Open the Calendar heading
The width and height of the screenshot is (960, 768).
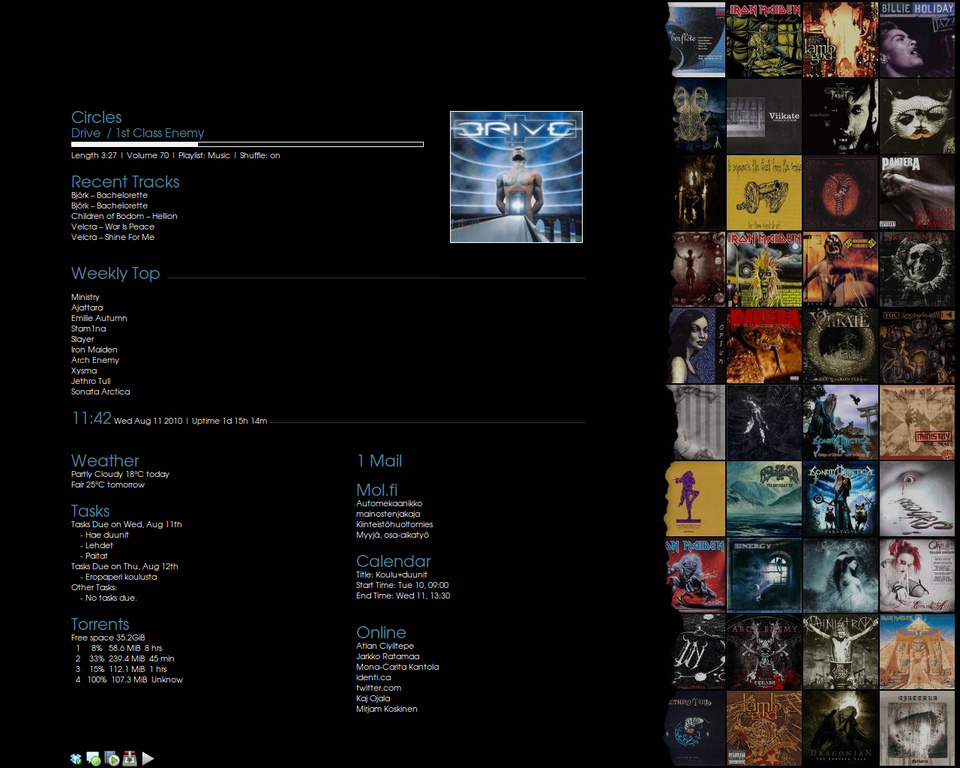click(x=393, y=561)
